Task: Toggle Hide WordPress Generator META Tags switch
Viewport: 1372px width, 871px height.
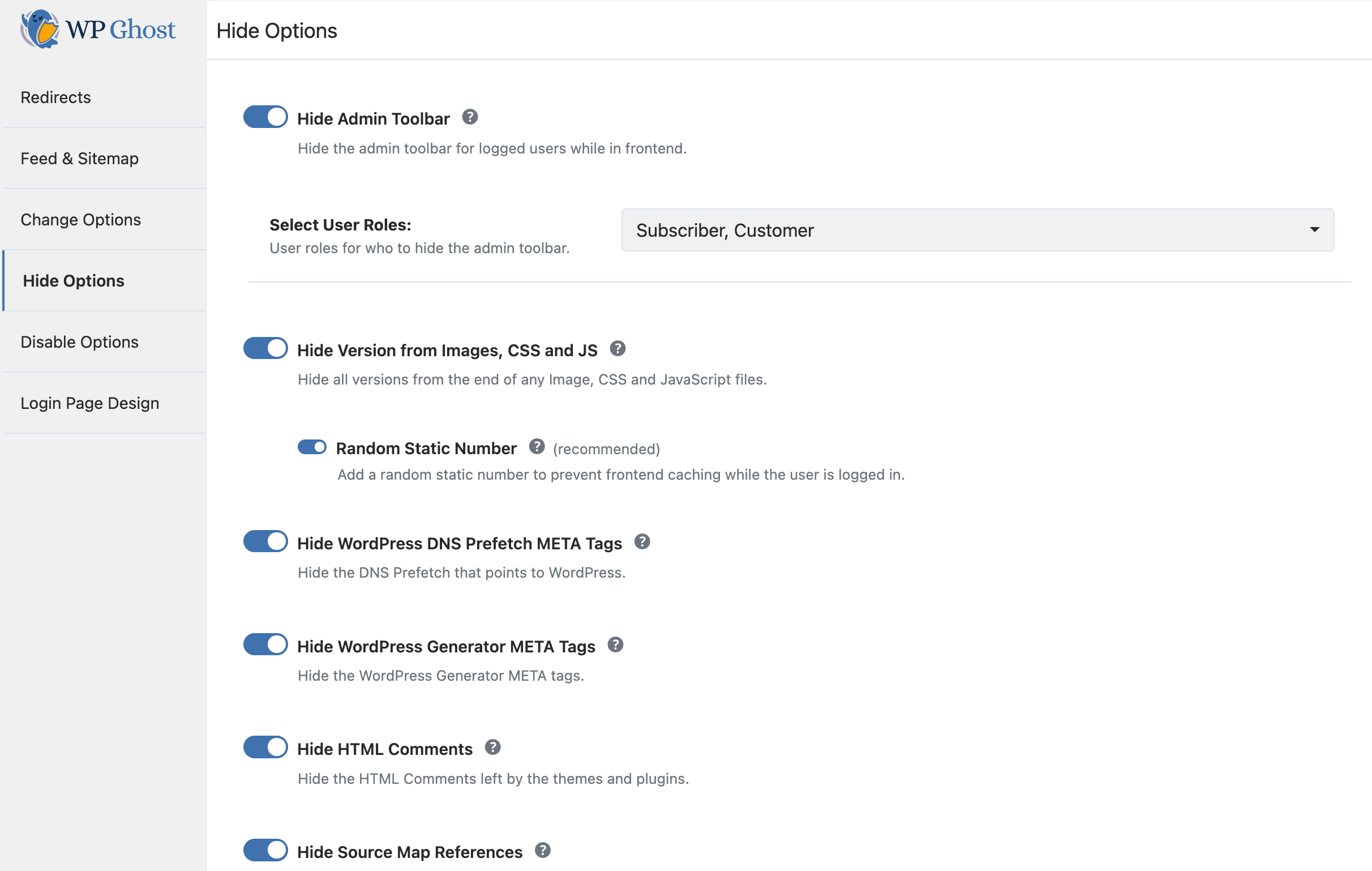Action: 265,645
